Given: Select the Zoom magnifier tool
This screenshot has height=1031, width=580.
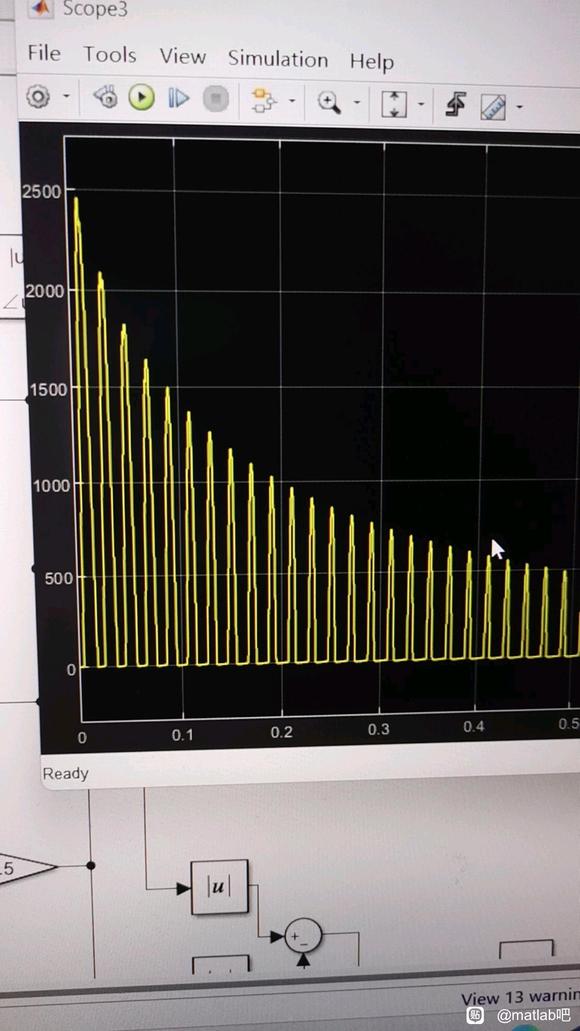Looking at the screenshot, I should [329, 102].
